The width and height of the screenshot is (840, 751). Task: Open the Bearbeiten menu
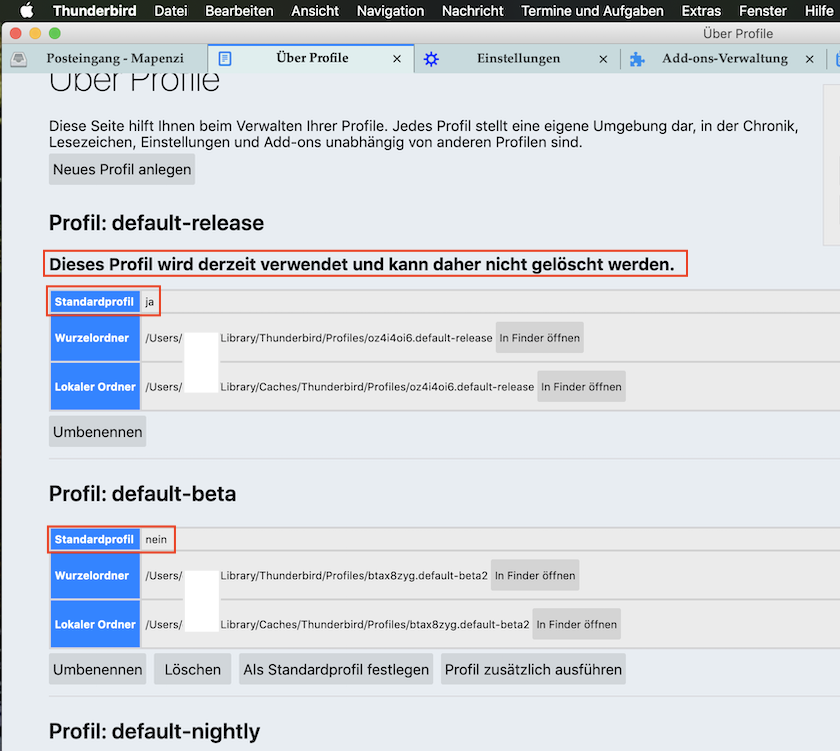(239, 11)
